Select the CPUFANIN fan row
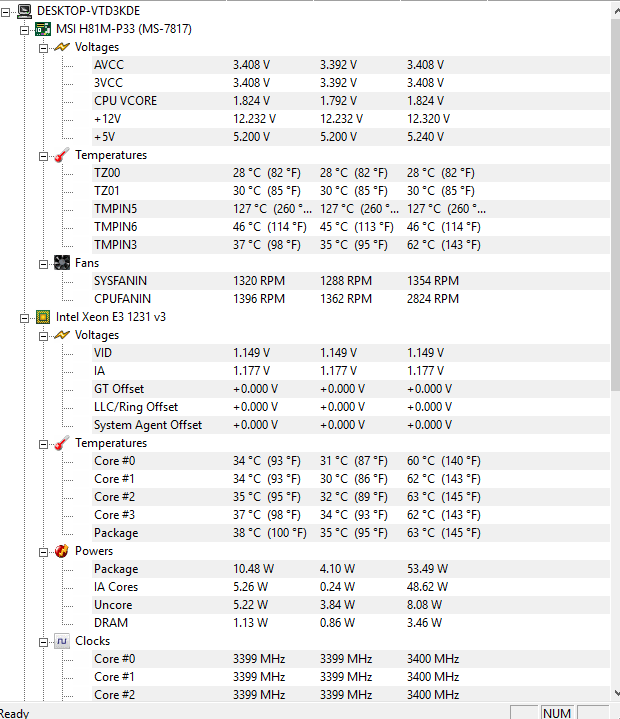This screenshot has width=620, height=719. pyautogui.click(x=120, y=299)
